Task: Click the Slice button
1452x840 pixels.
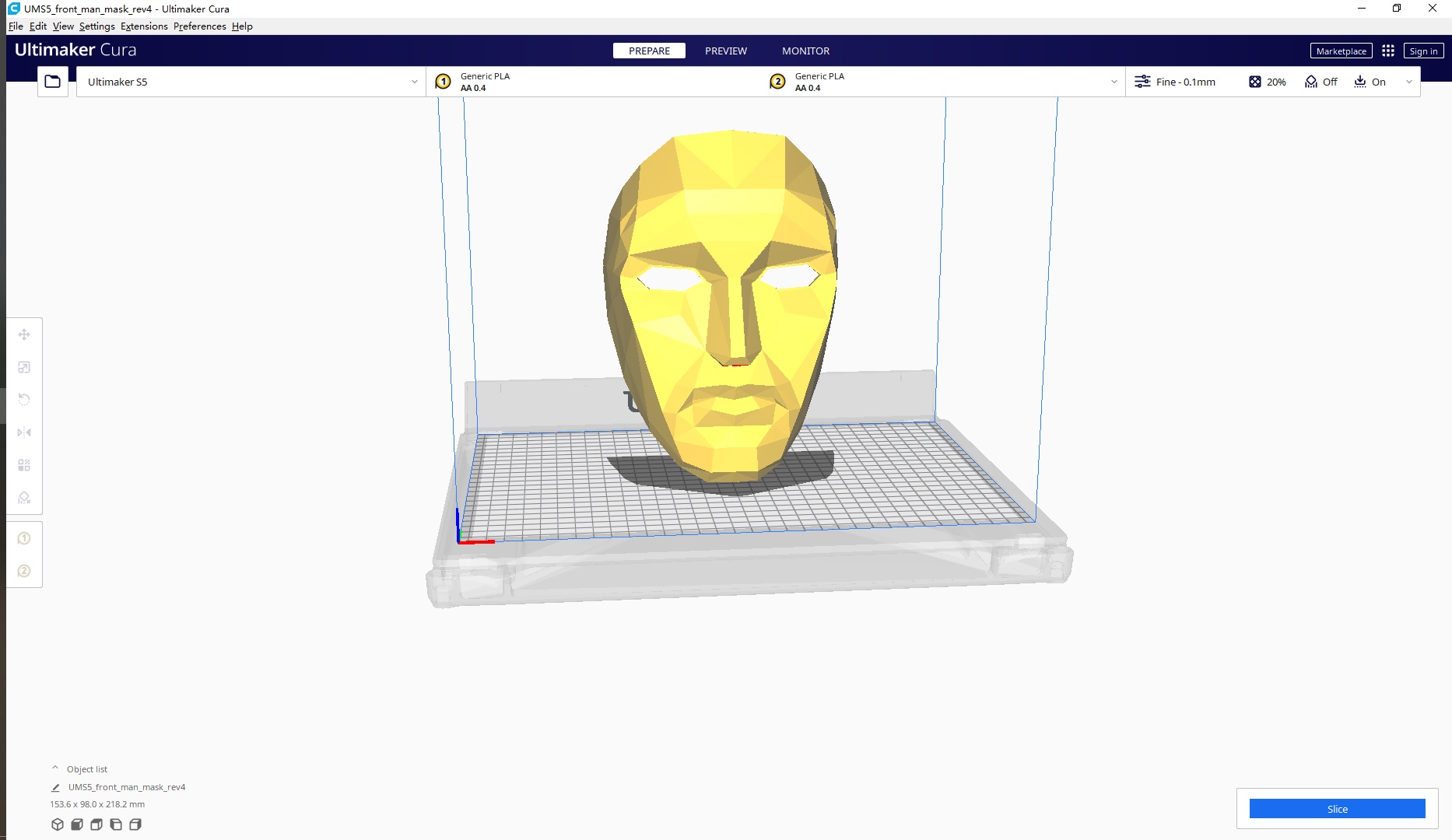Action: 1337,809
